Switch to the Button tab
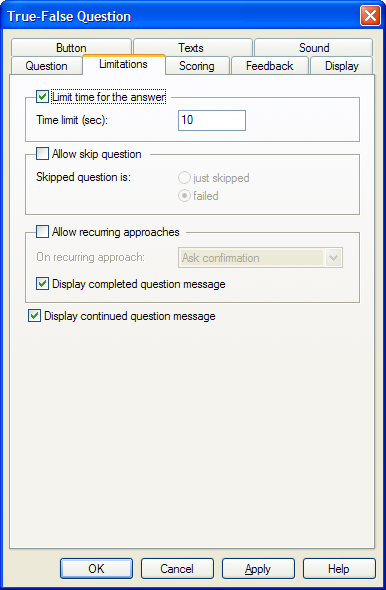Image resolution: width=386 pixels, height=590 pixels. pyautogui.click(x=71, y=47)
